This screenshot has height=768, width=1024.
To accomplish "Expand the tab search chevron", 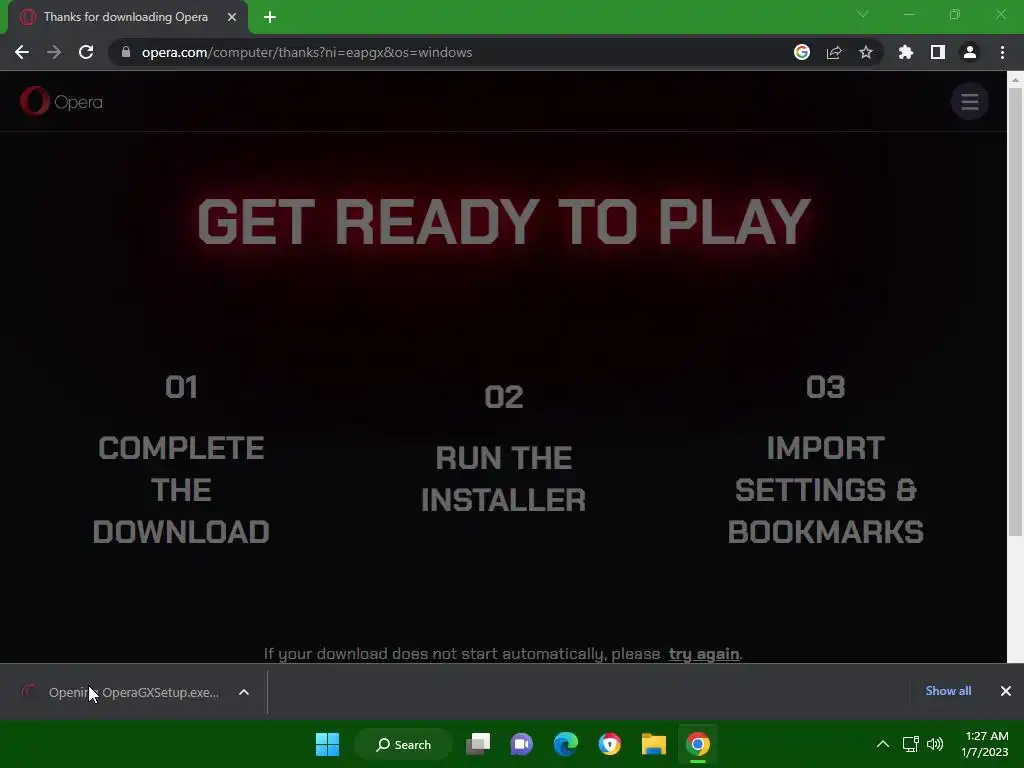I will pos(863,14).
